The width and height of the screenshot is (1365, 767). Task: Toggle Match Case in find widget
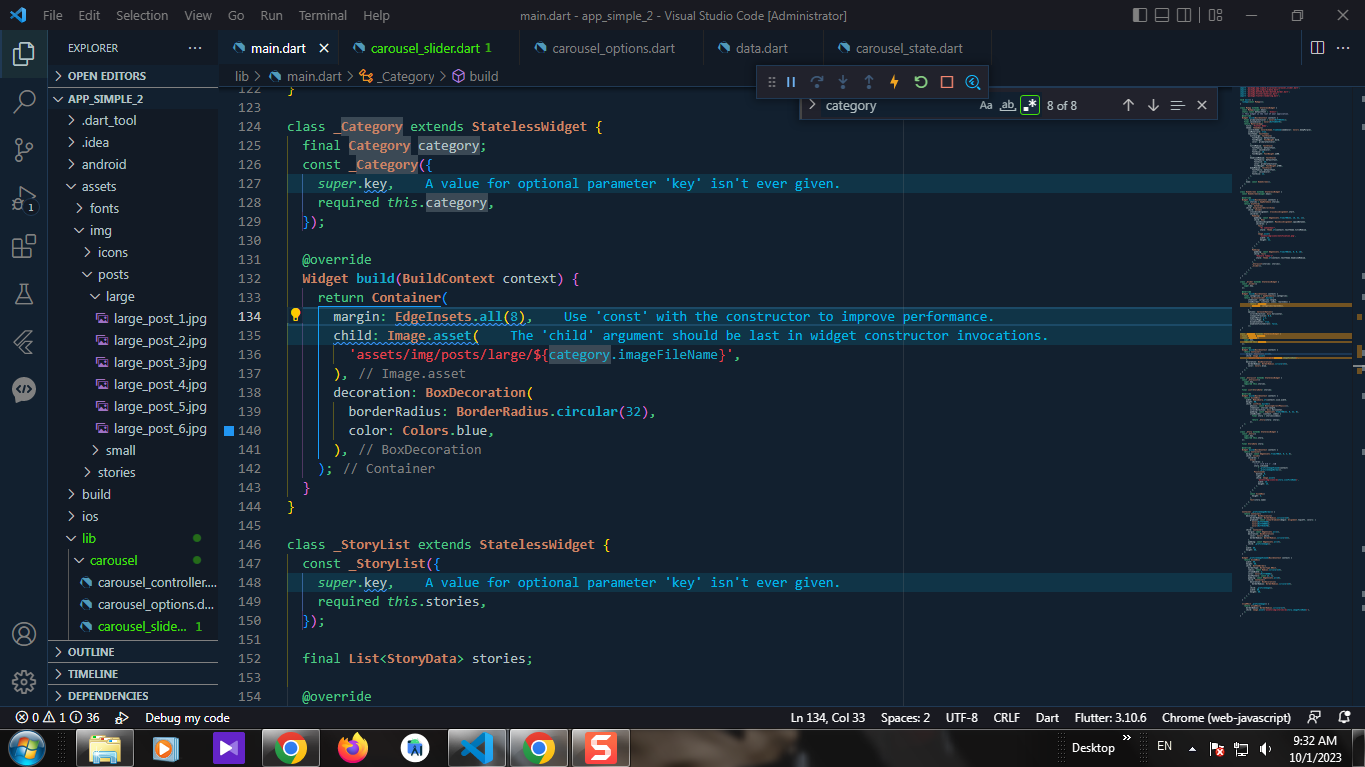986,105
